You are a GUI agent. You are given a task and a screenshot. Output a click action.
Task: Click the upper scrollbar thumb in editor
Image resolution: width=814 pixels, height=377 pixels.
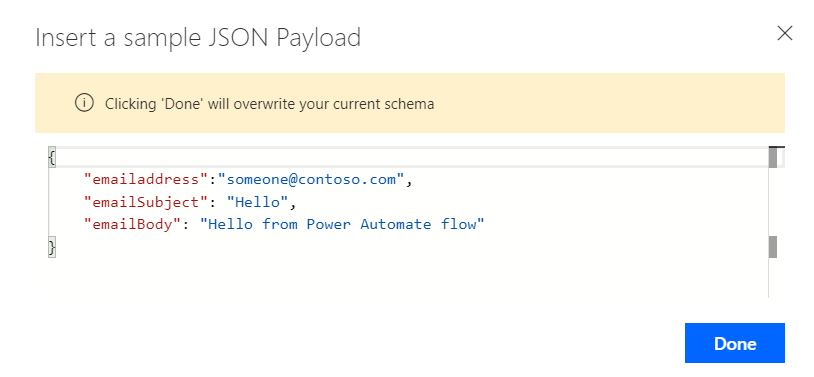(773, 157)
